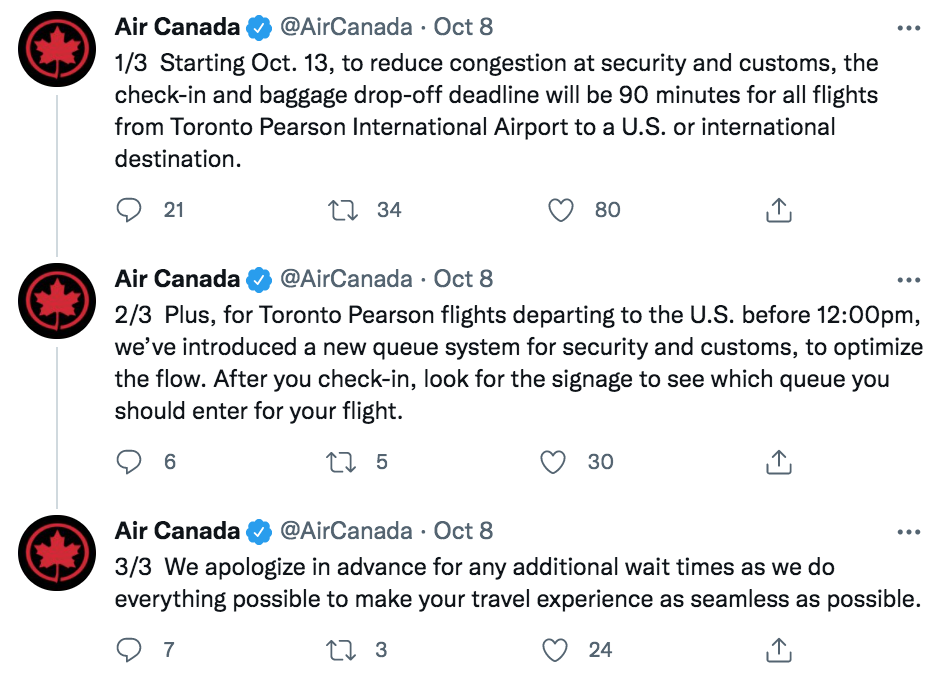Open Air Canada profile name in first tweet
Viewport: 946px width, 680px height.
click(x=177, y=27)
